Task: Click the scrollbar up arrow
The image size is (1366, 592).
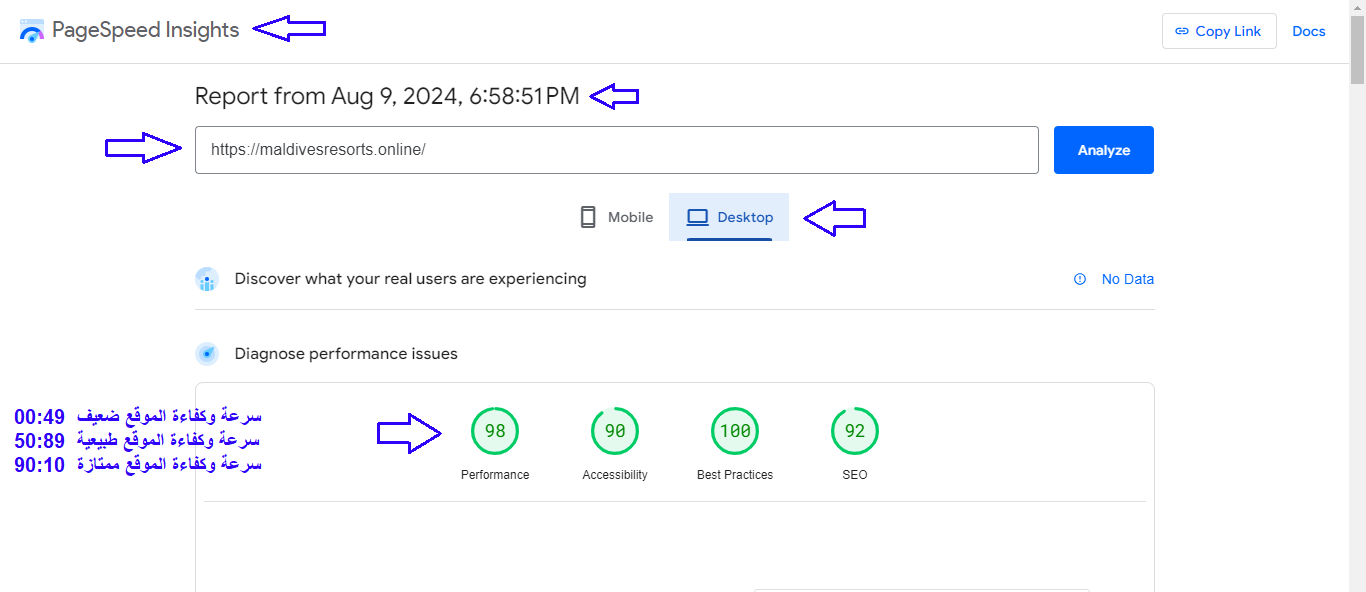Action: click(1357, 7)
